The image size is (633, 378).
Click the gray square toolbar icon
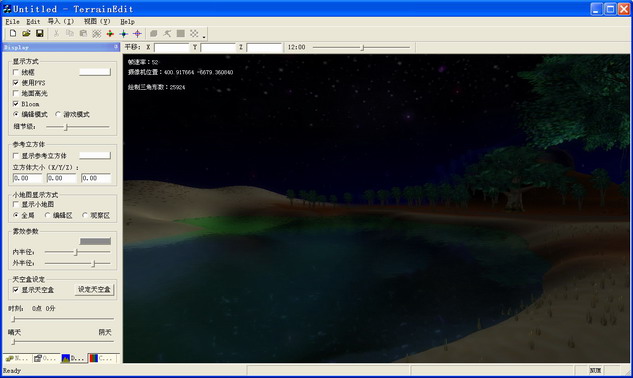click(x=181, y=34)
